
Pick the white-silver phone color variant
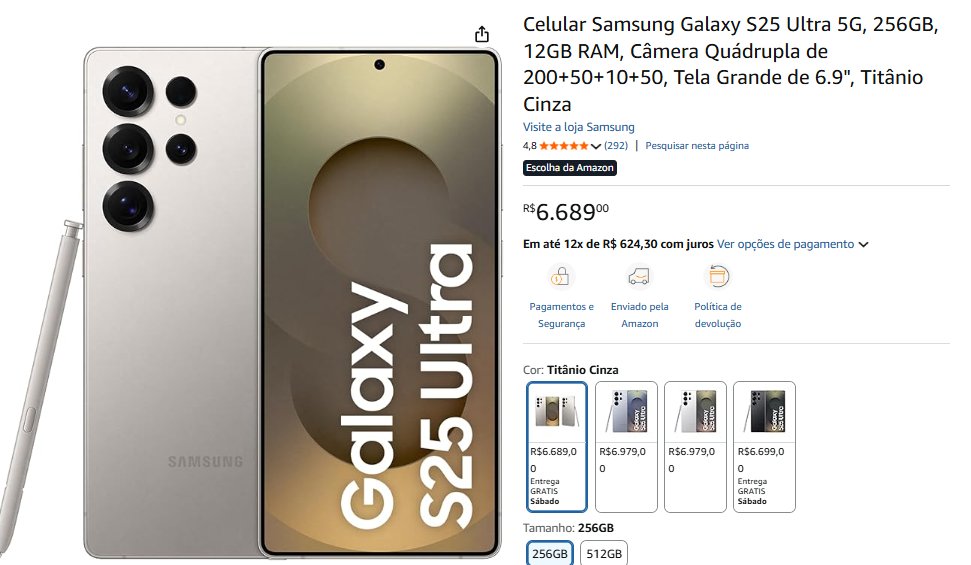pyautogui.click(x=695, y=446)
